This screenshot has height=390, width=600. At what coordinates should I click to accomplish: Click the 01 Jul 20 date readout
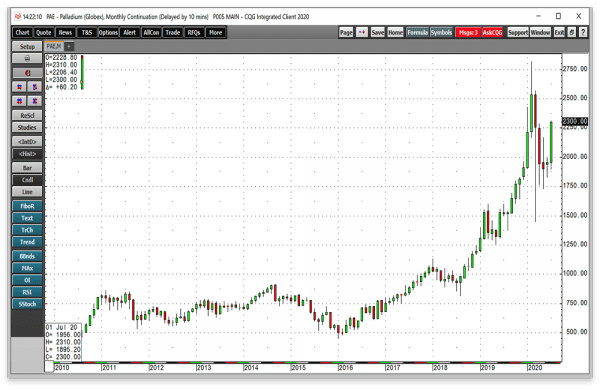pyautogui.click(x=62, y=328)
